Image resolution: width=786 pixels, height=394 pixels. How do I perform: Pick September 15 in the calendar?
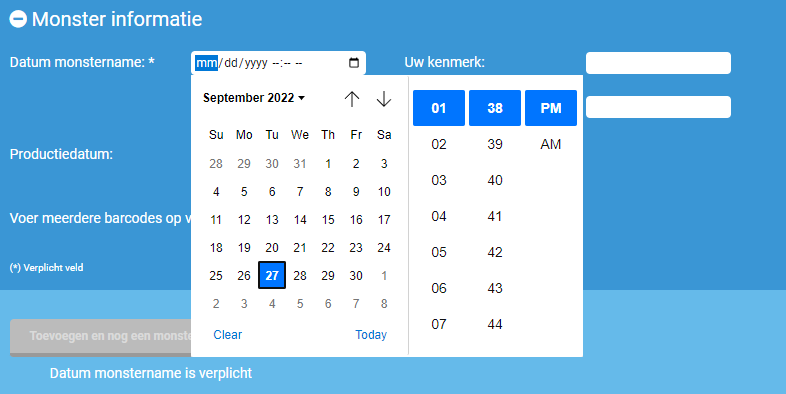click(x=328, y=220)
